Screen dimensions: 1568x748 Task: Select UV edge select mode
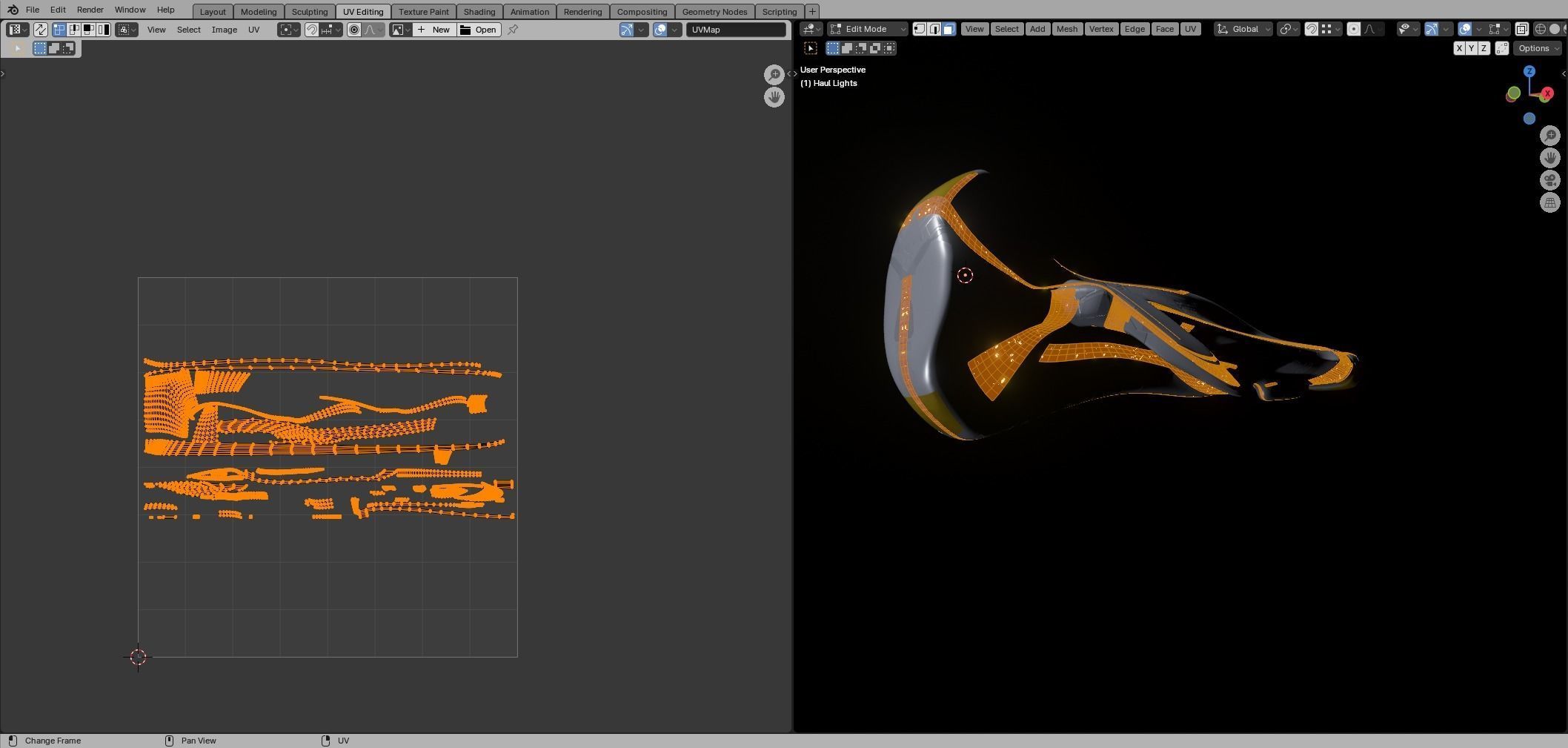(x=74, y=30)
